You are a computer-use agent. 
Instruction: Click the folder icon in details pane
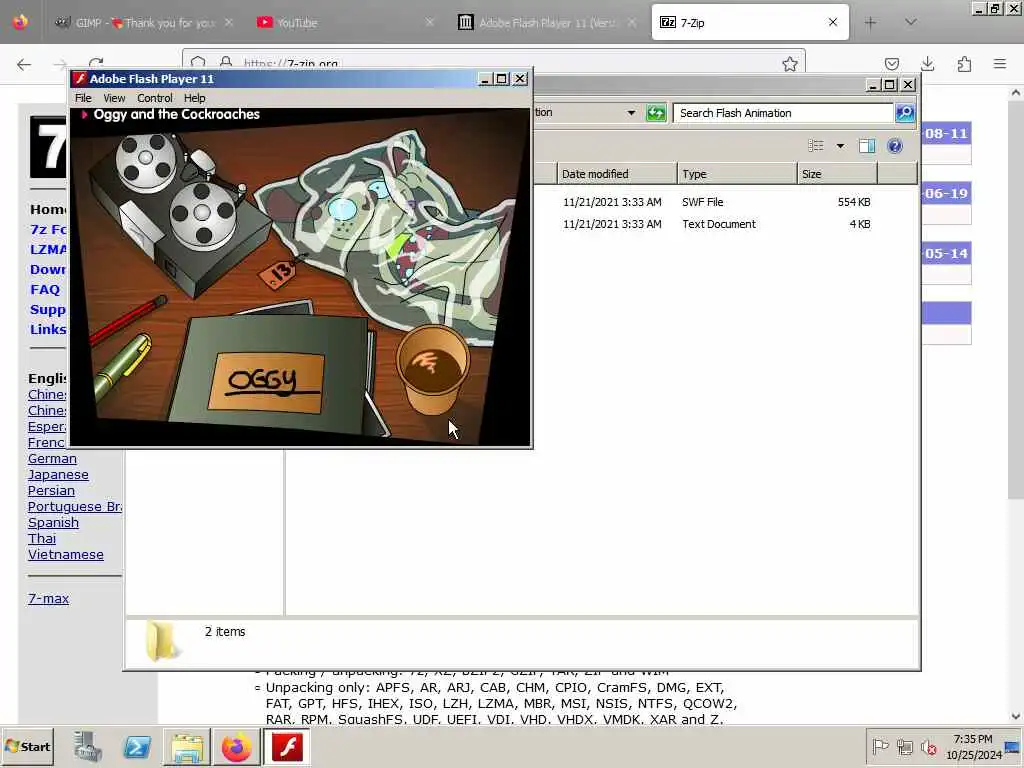click(x=162, y=641)
